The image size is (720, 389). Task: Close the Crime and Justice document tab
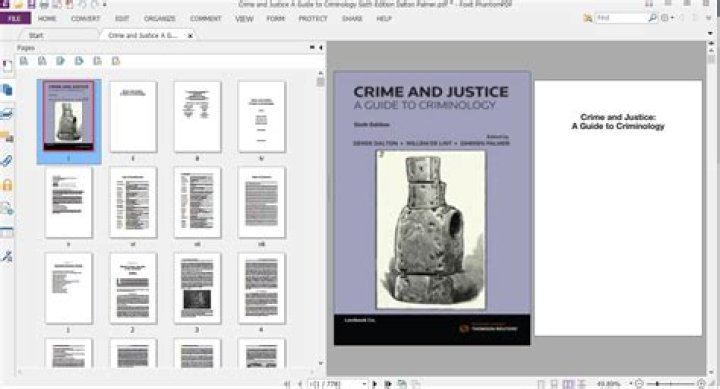(x=190, y=35)
